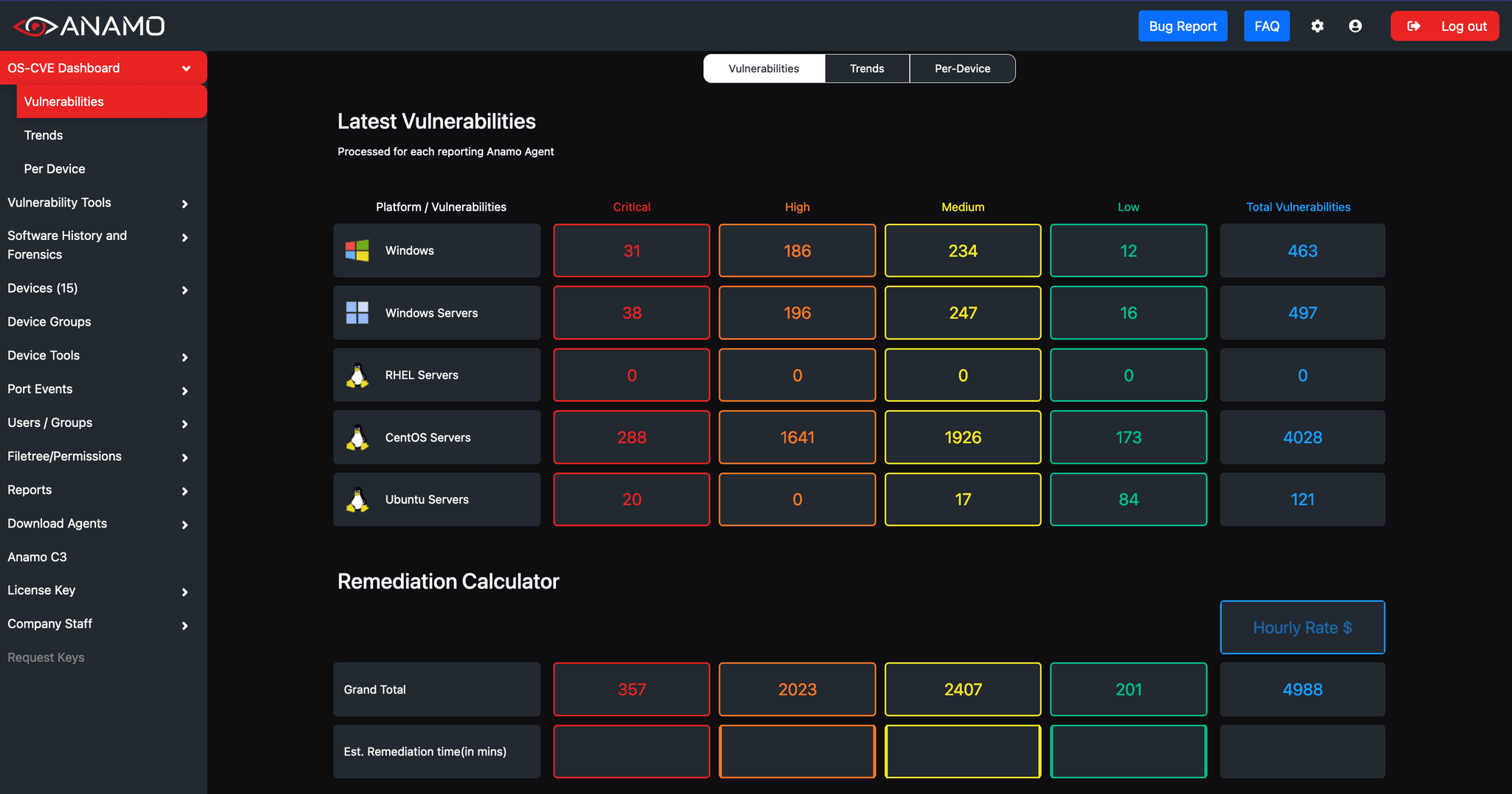Image resolution: width=1512 pixels, height=794 pixels.
Task: Click Windows High count 186
Action: click(797, 250)
